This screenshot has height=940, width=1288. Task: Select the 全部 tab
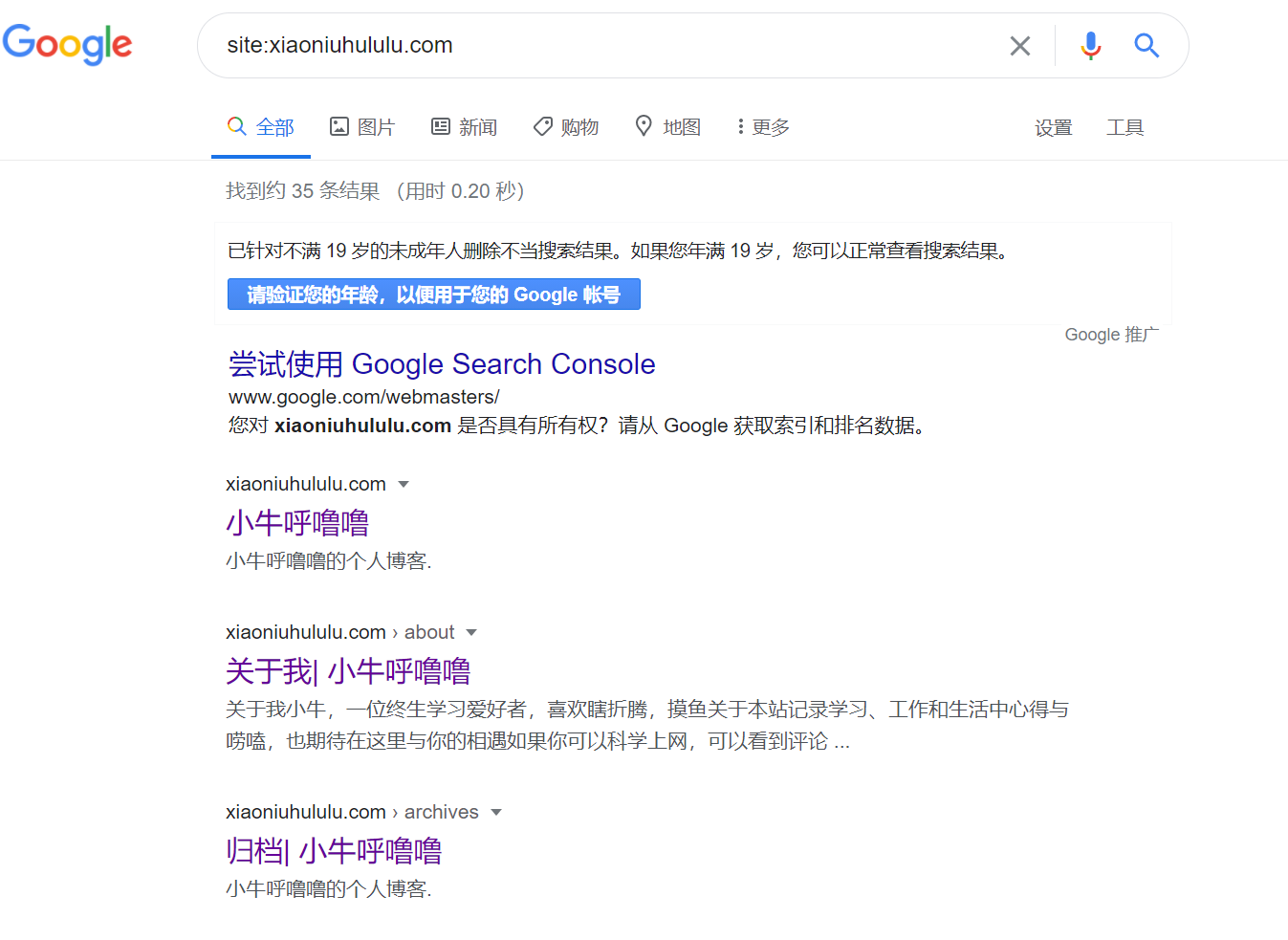pyautogui.click(x=261, y=127)
